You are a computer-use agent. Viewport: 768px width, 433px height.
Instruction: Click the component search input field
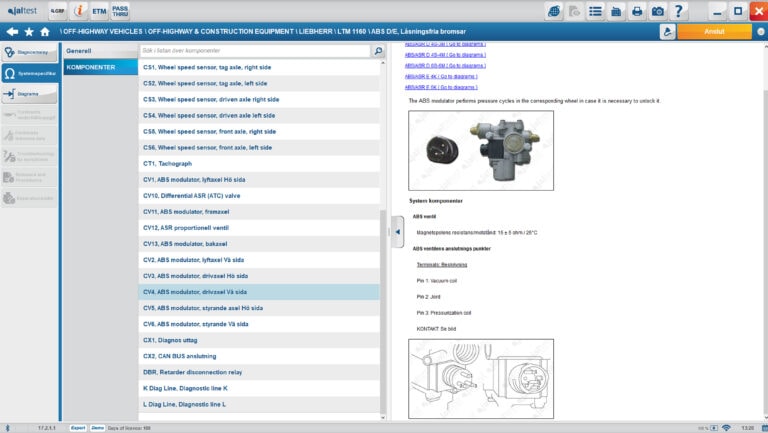tap(255, 50)
